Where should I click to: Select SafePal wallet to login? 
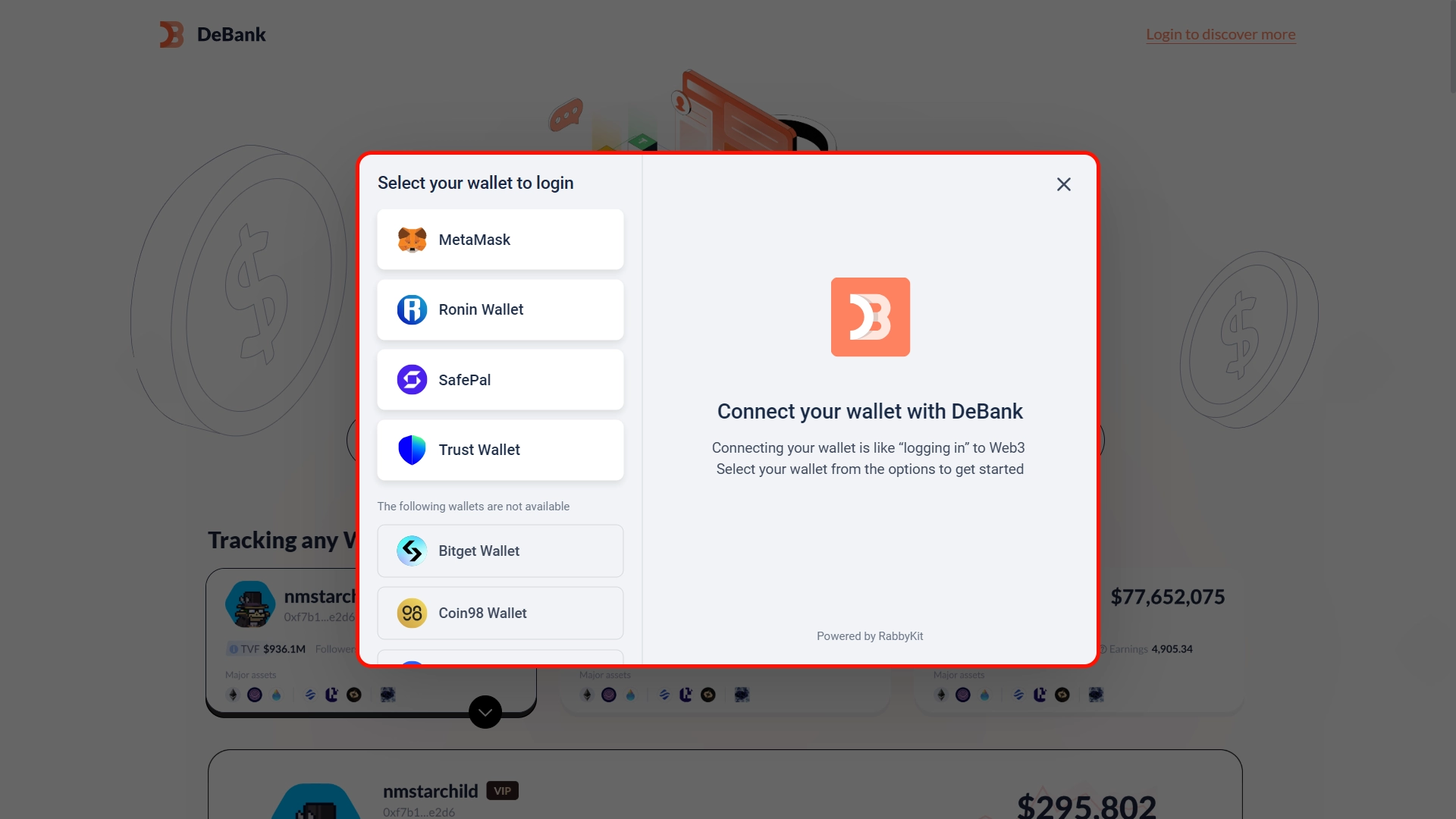(x=500, y=379)
